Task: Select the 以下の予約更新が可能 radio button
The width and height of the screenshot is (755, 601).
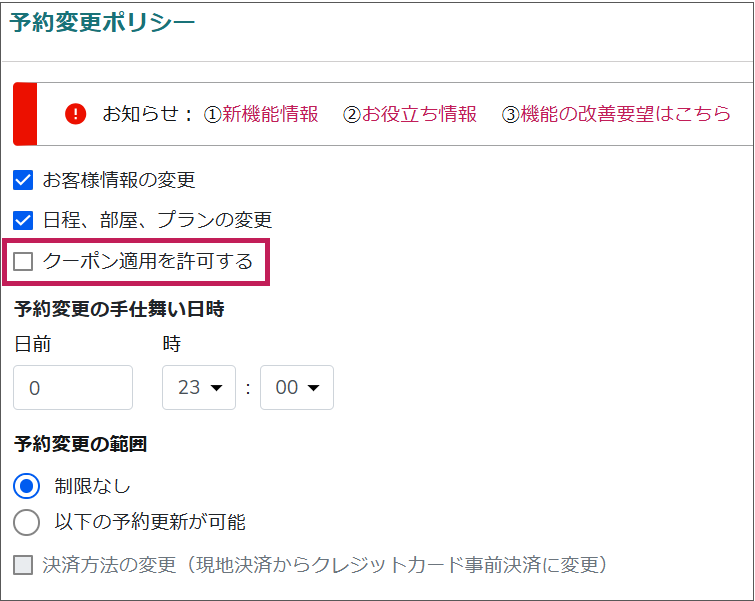Action: [x=26, y=523]
